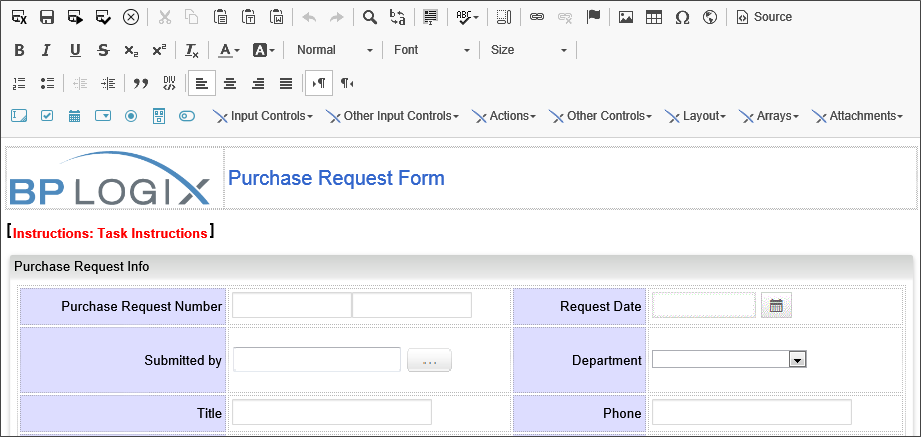The height and width of the screenshot is (437, 921).
Task: Click the Insert Image icon
Action: click(626, 17)
